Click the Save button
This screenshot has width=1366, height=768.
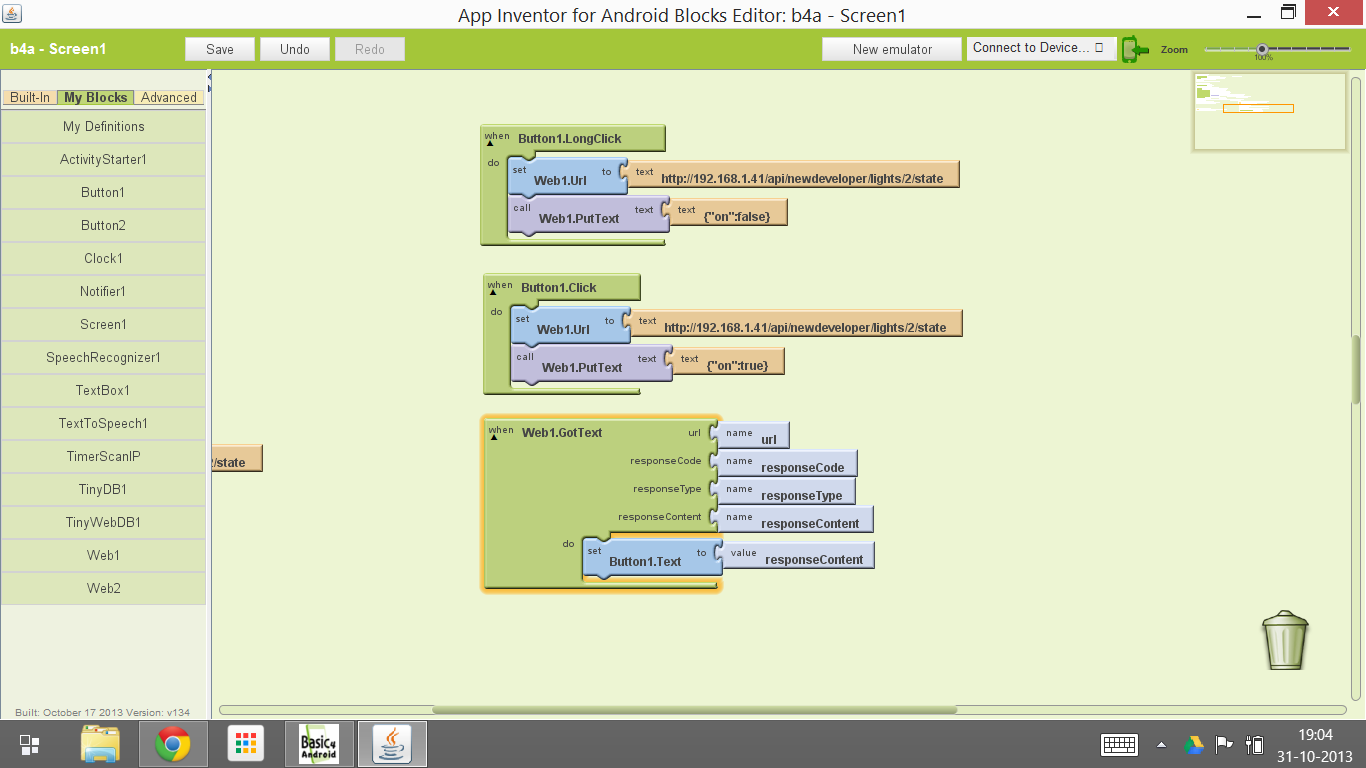coord(220,49)
